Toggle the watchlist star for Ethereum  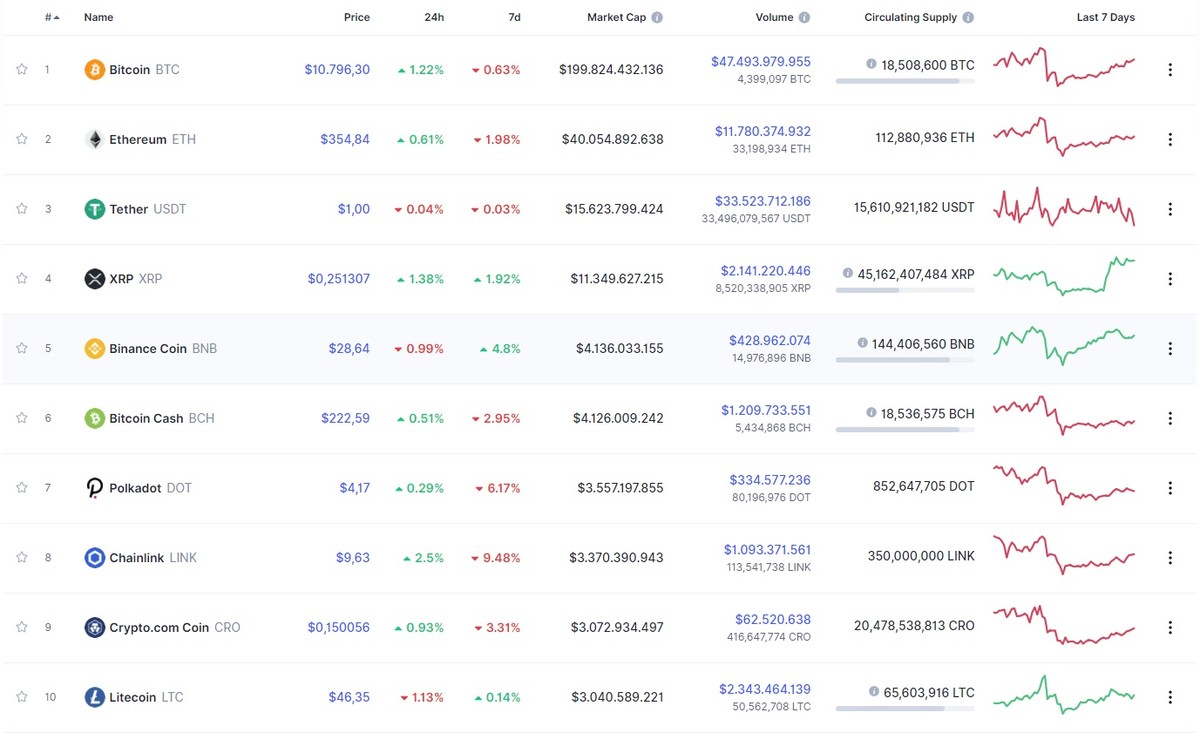pos(21,139)
